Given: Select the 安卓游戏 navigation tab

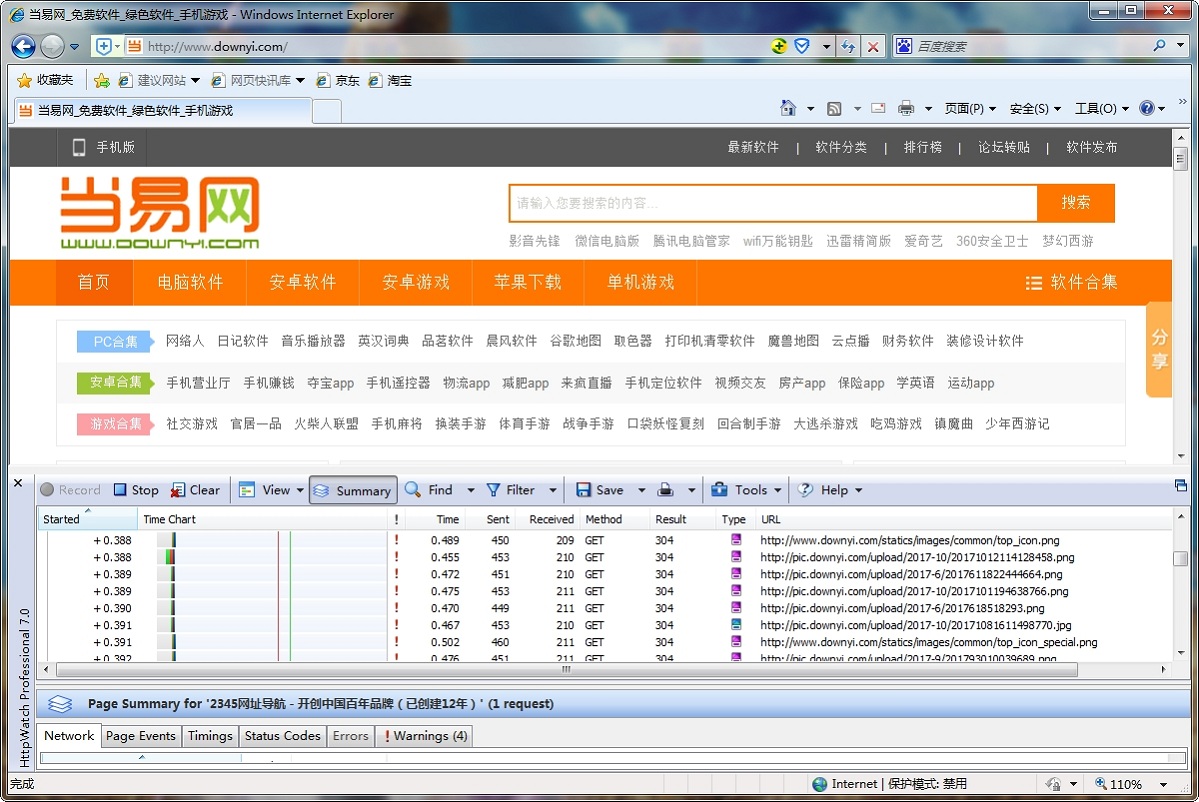Looking at the screenshot, I should point(414,282).
